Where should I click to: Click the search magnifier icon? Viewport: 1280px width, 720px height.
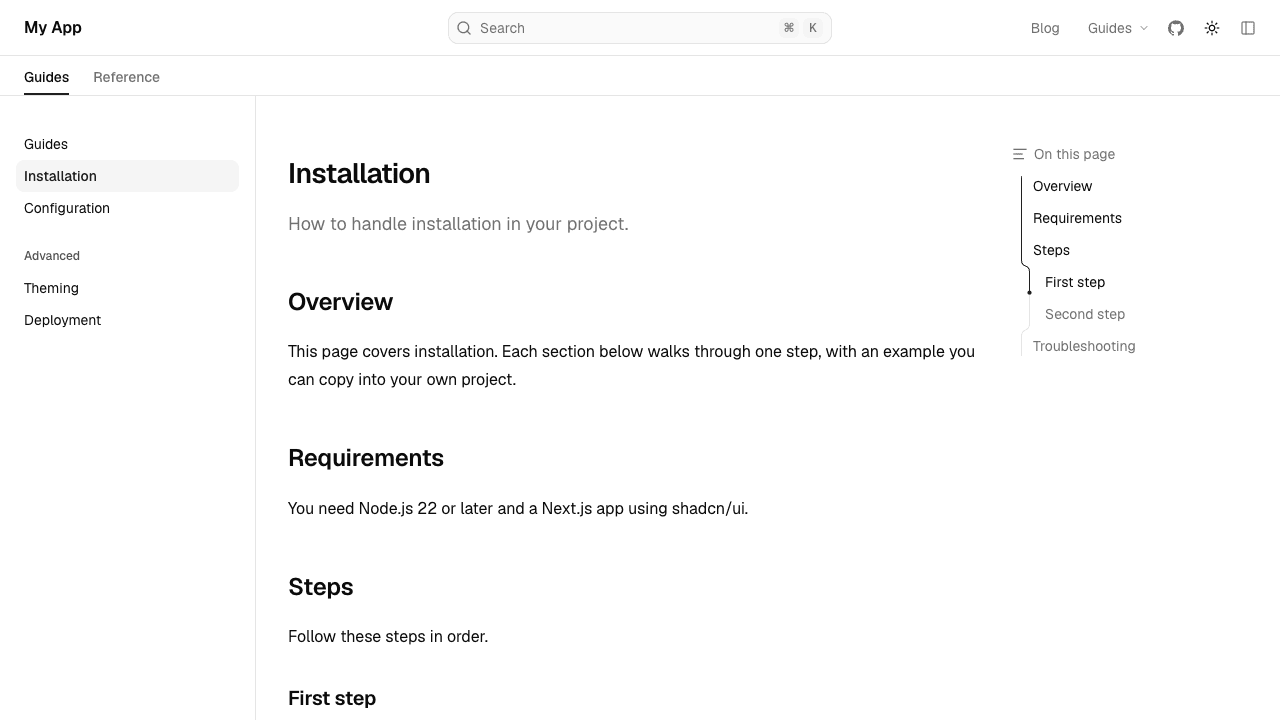pyautogui.click(x=464, y=28)
